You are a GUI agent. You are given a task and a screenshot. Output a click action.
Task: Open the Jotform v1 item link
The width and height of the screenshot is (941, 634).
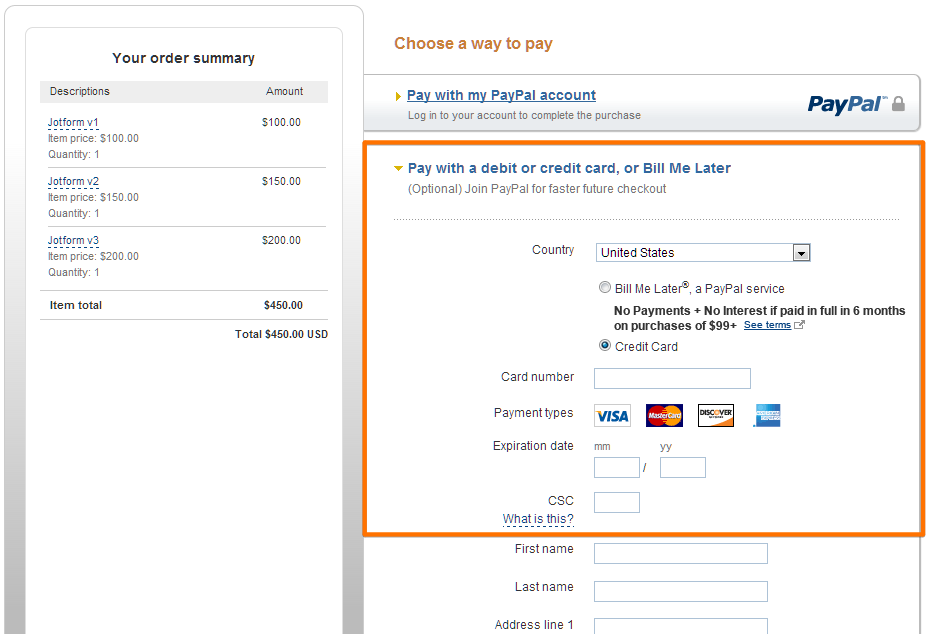(x=73, y=123)
